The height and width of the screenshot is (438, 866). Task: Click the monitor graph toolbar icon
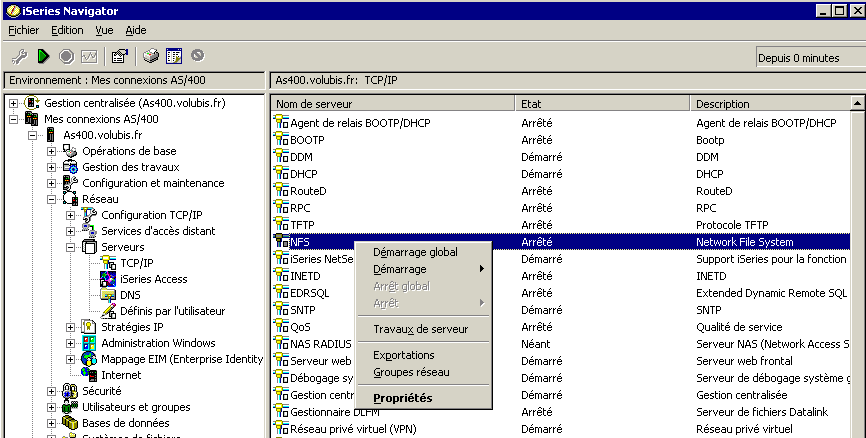tap(89, 56)
